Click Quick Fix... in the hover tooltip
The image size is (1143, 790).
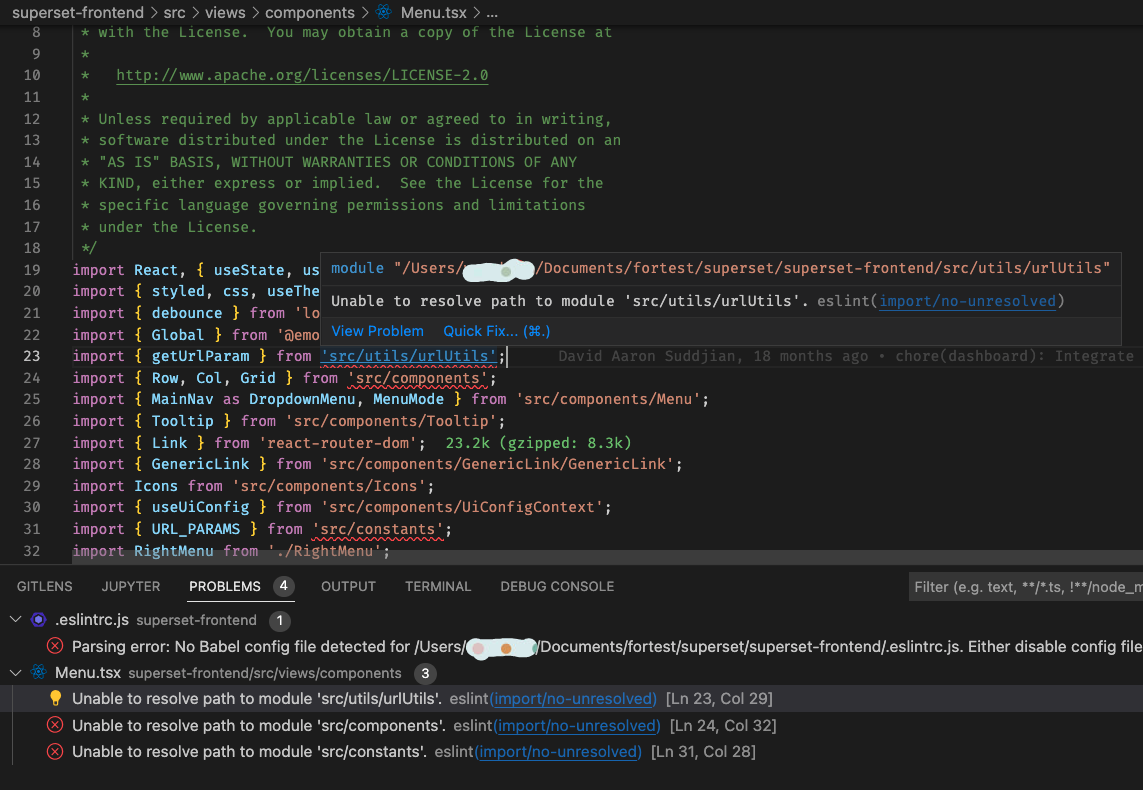[x=496, y=331]
